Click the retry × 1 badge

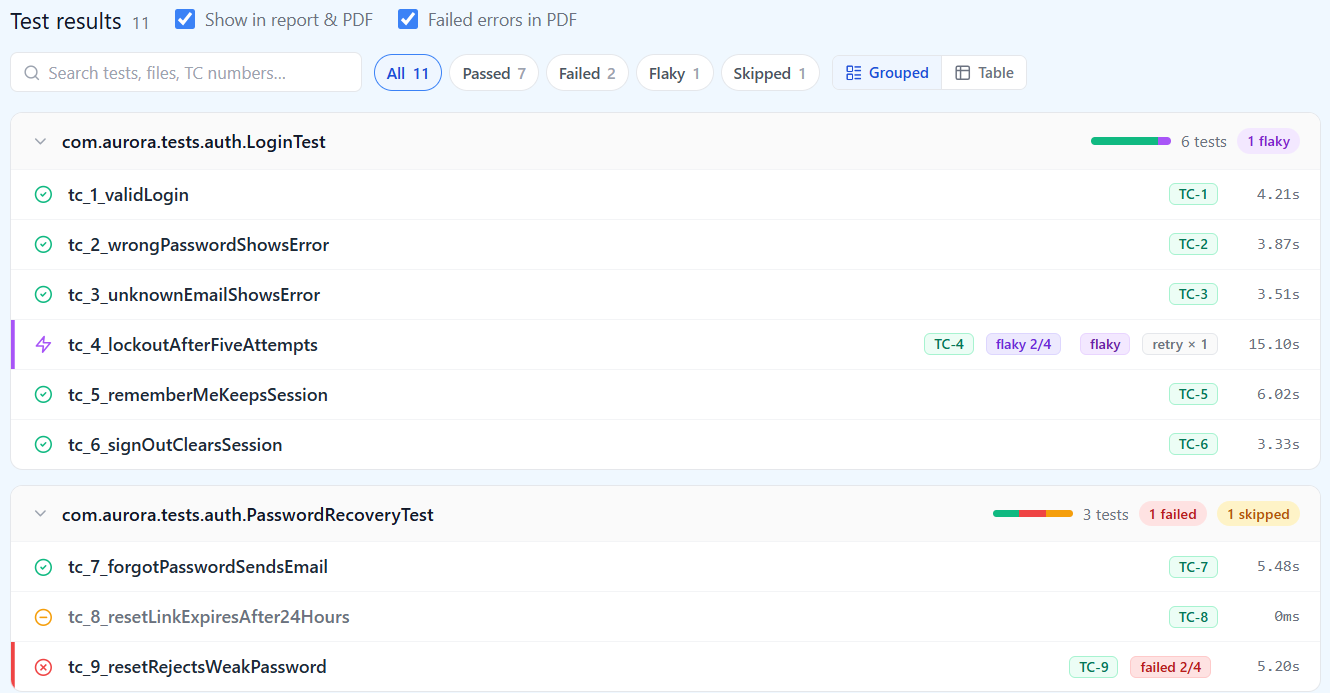(x=1180, y=345)
